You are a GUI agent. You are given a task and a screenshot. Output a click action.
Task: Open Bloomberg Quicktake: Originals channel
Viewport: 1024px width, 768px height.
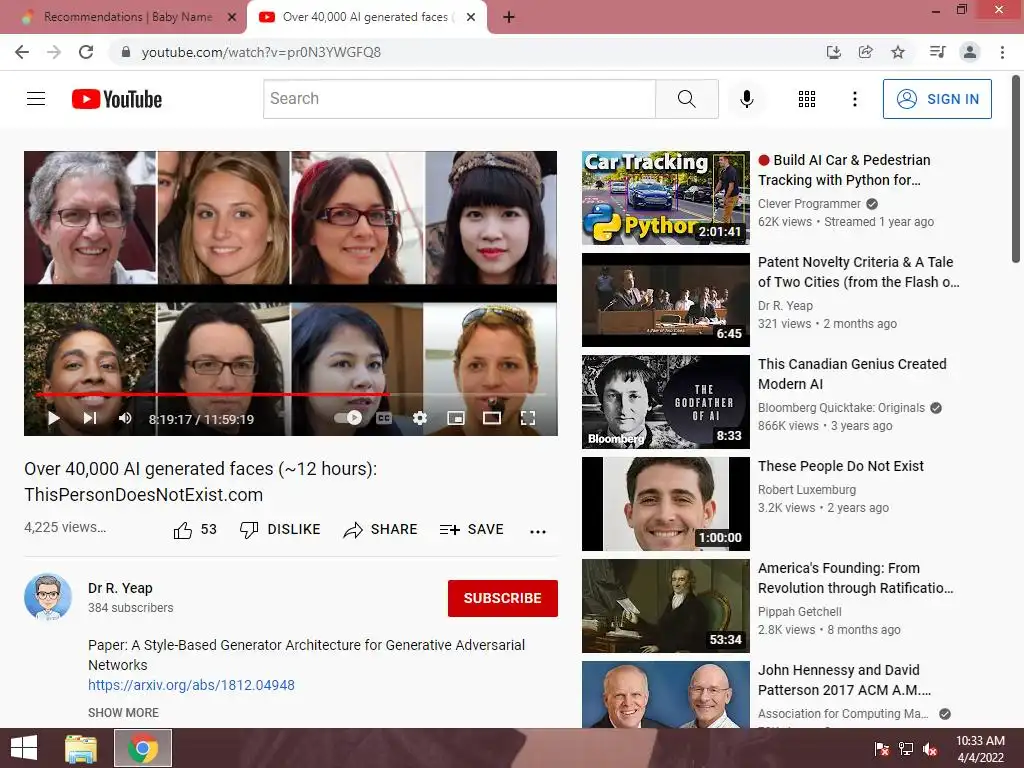841,408
